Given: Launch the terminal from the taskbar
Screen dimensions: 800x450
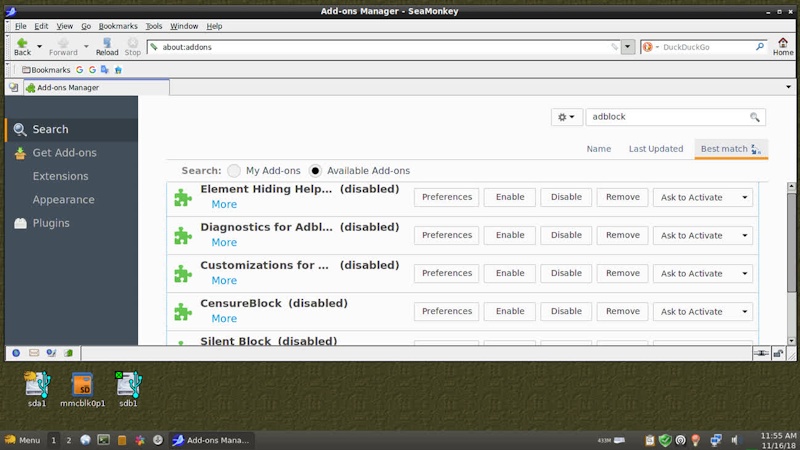Looking at the screenshot, I should click(104, 440).
